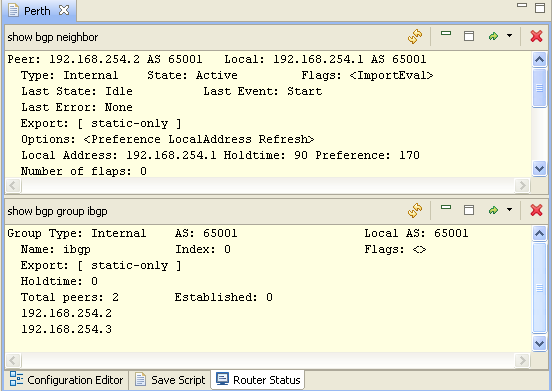
Task: Open dropdown arrow in bgp group panel toolbar
Action: (509, 210)
